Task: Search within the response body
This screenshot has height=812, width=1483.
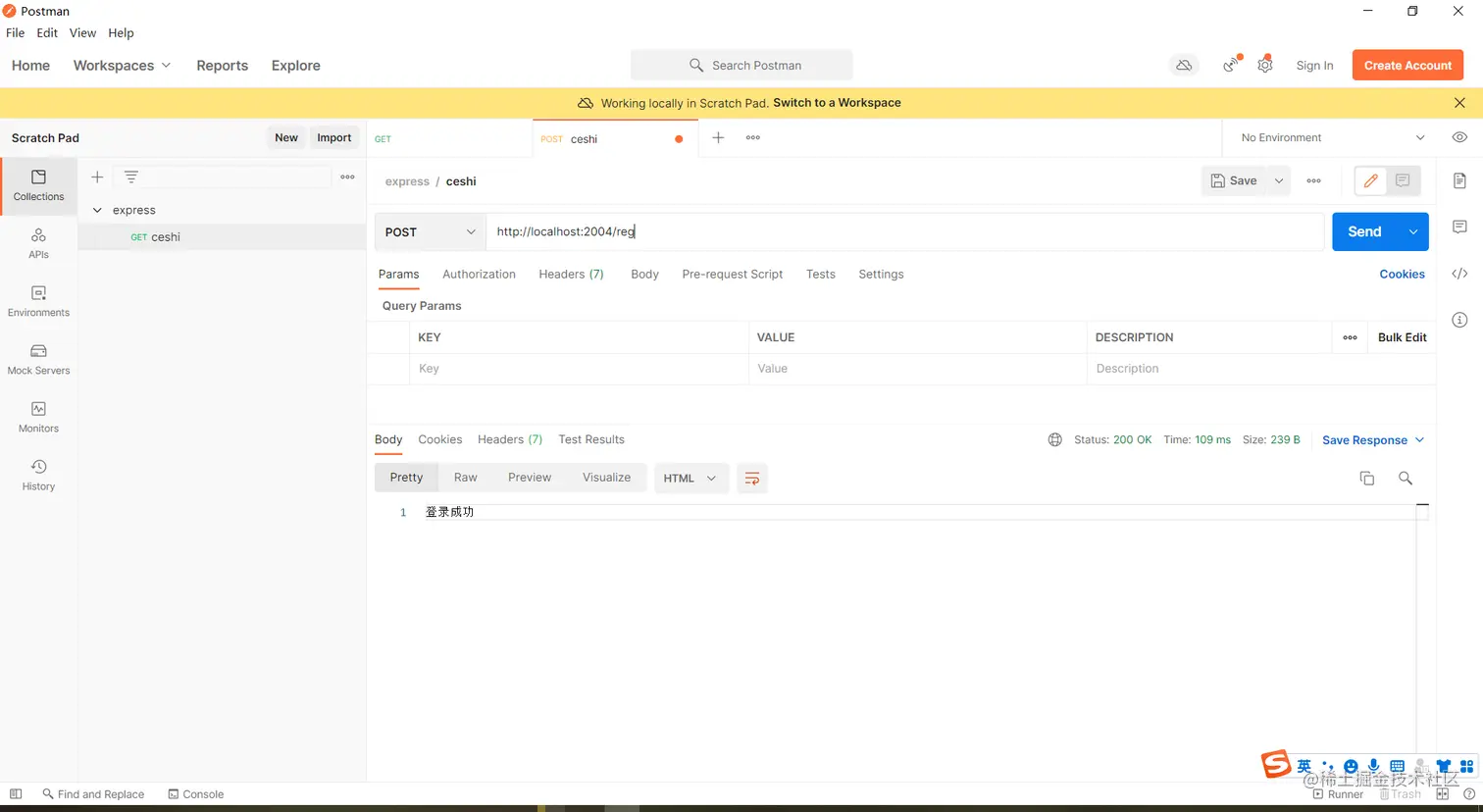Action: click(x=1406, y=478)
